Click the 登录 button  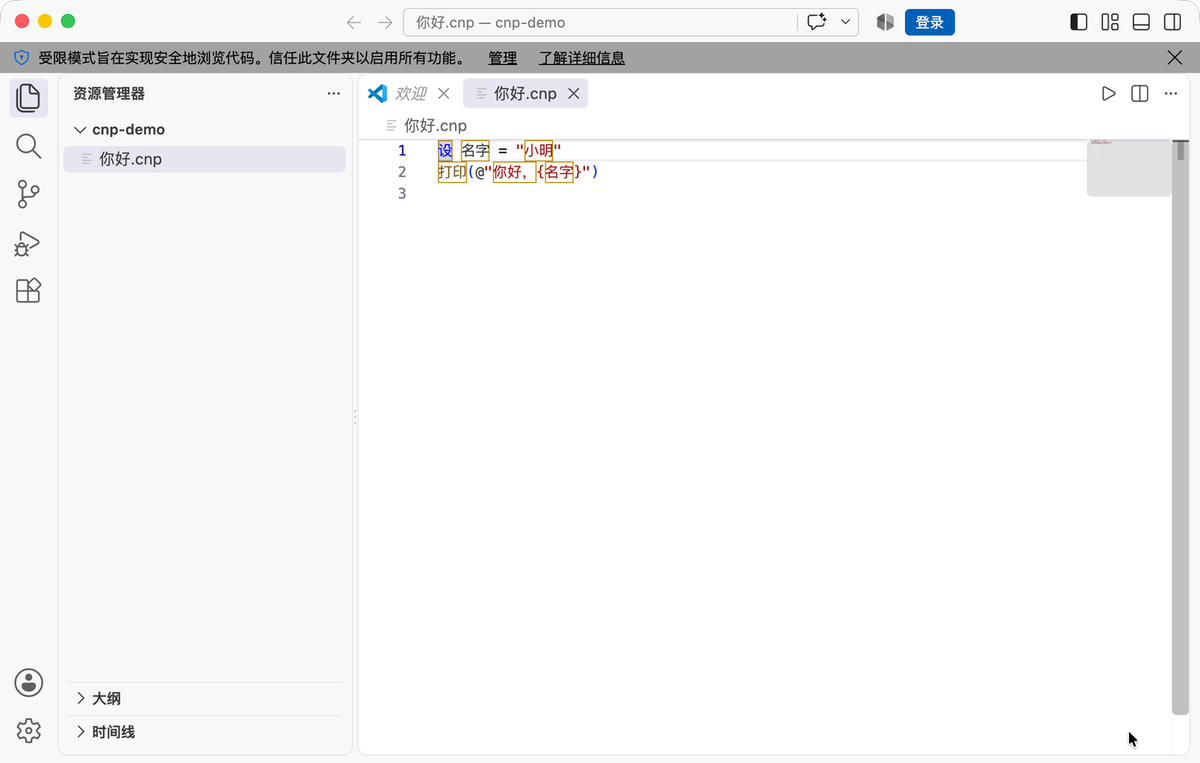click(x=930, y=22)
